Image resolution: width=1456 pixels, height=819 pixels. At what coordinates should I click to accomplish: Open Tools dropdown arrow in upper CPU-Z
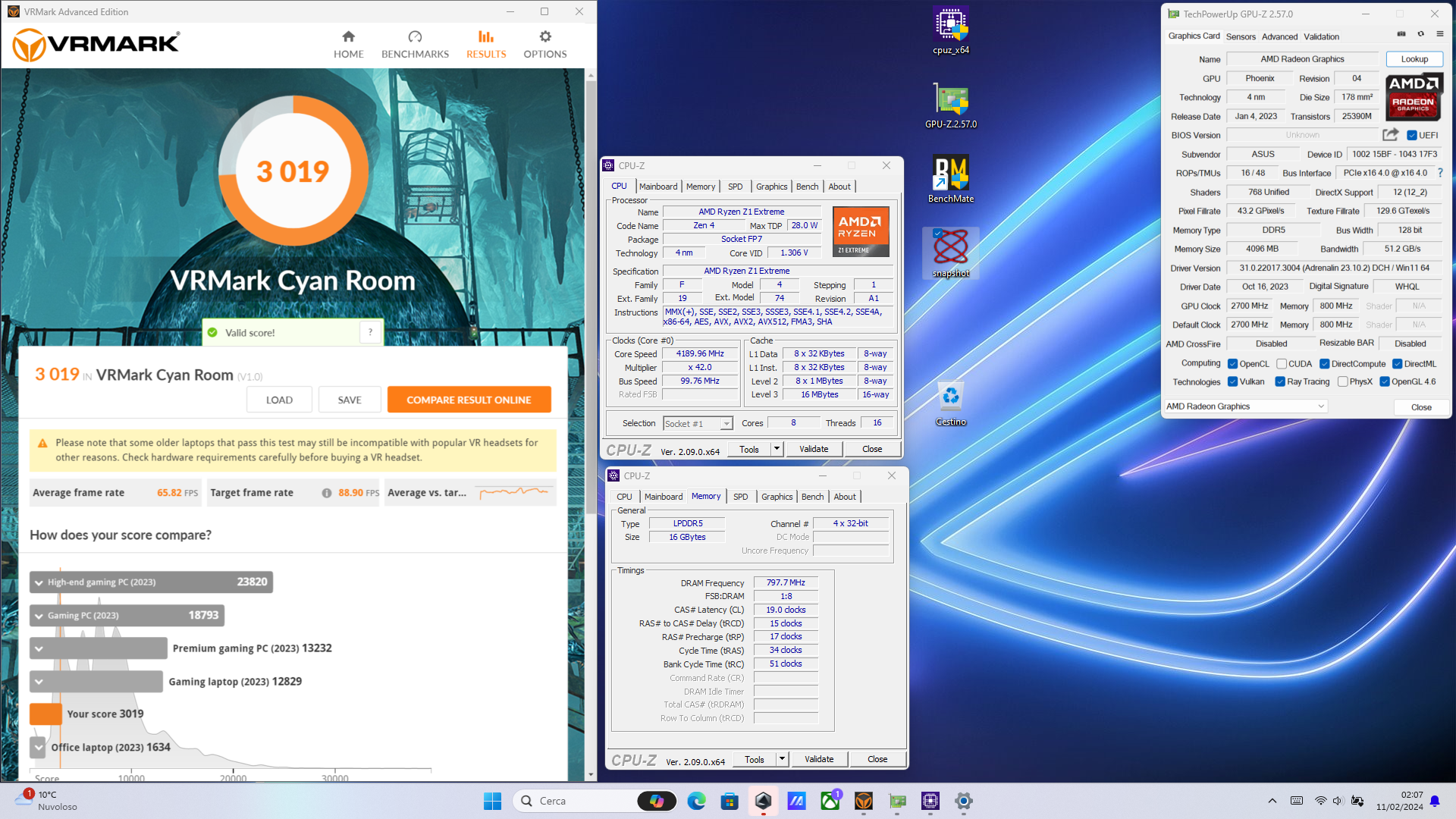click(777, 449)
